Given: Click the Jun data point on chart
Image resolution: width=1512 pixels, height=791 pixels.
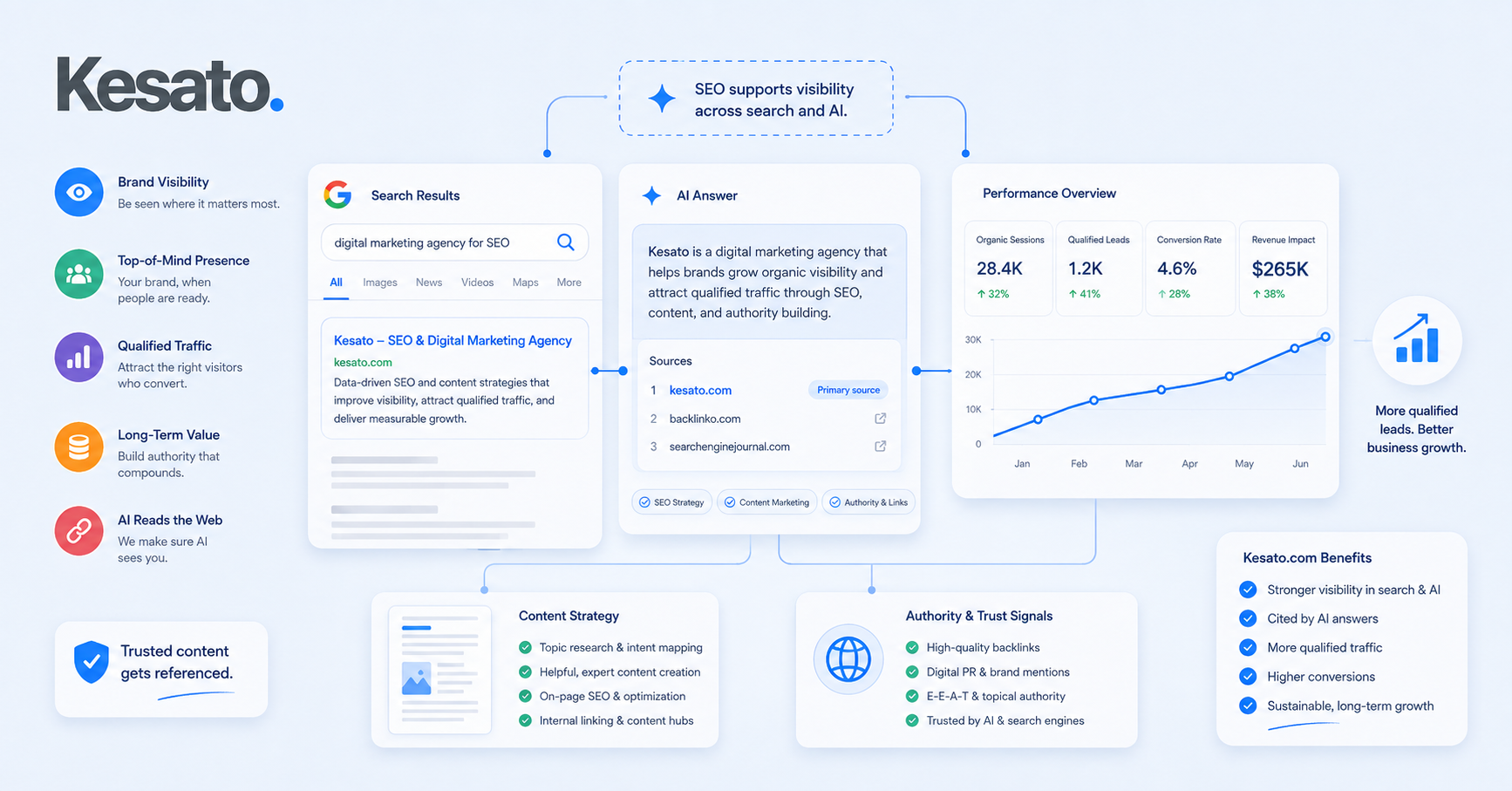Looking at the screenshot, I should (1325, 337).
